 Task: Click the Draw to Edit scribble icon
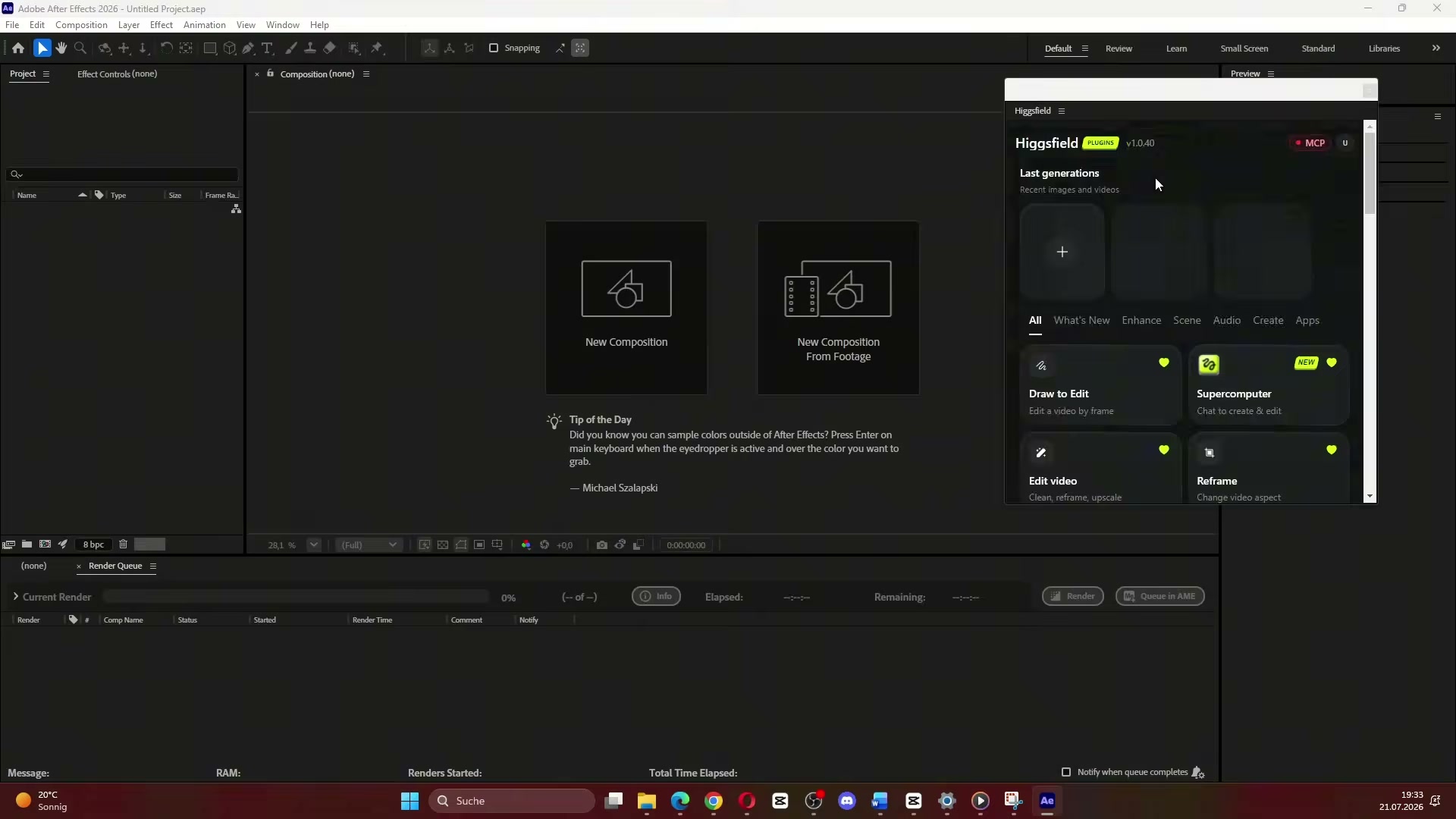tap(1041, 366)
